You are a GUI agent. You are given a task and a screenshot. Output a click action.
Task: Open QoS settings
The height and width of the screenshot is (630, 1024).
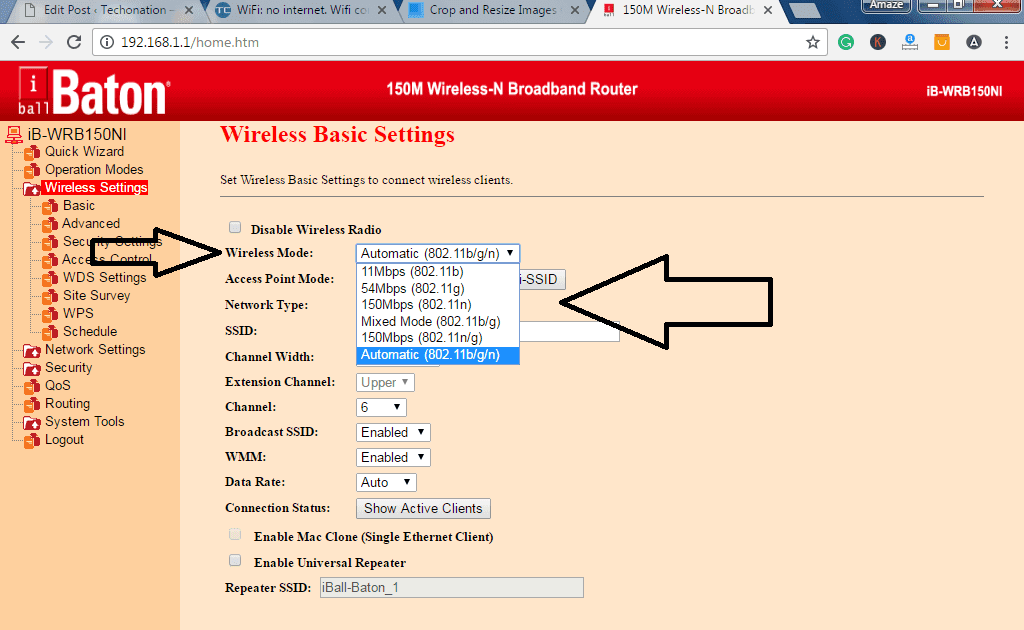pos(57,386)
